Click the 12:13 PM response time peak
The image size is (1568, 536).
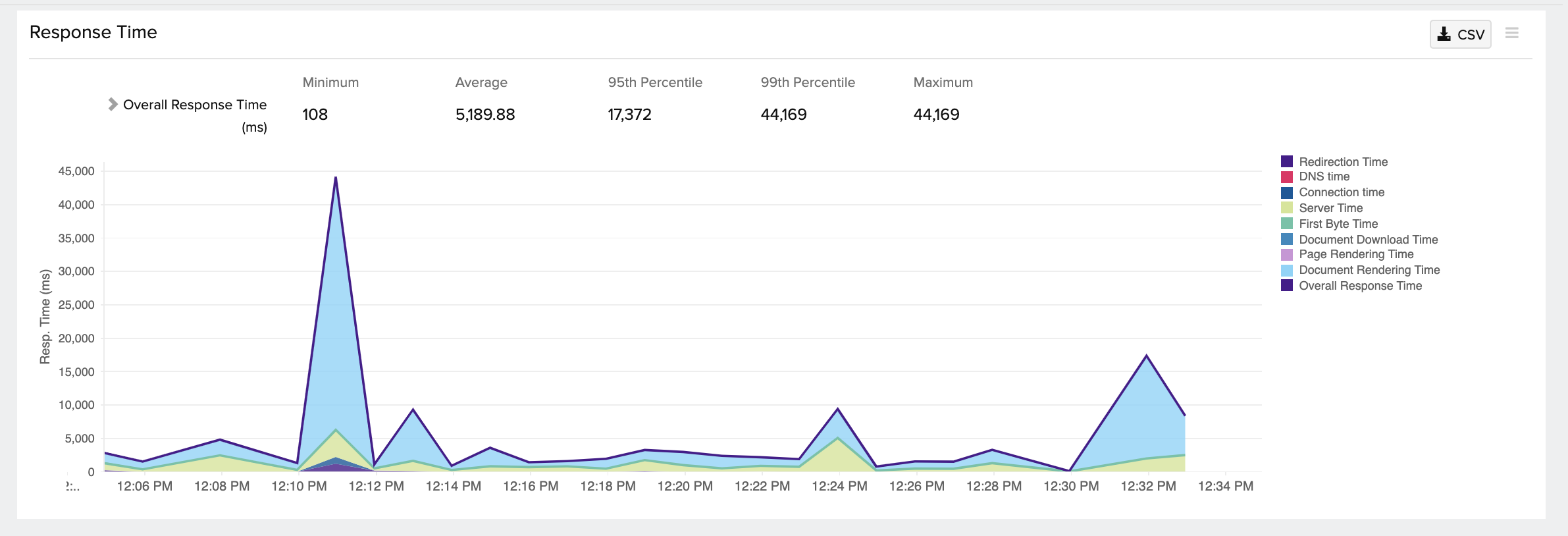click(x=413, y=410)
